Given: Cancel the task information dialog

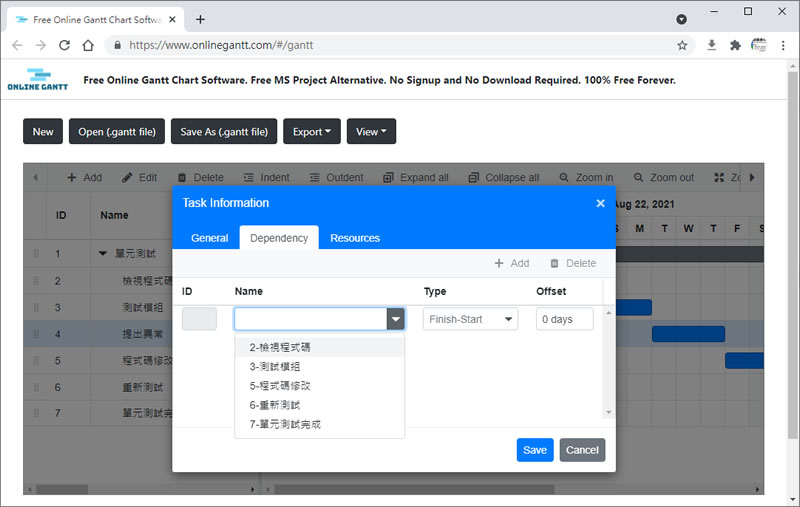Looking at the screenshot, I should coord(582,450).
